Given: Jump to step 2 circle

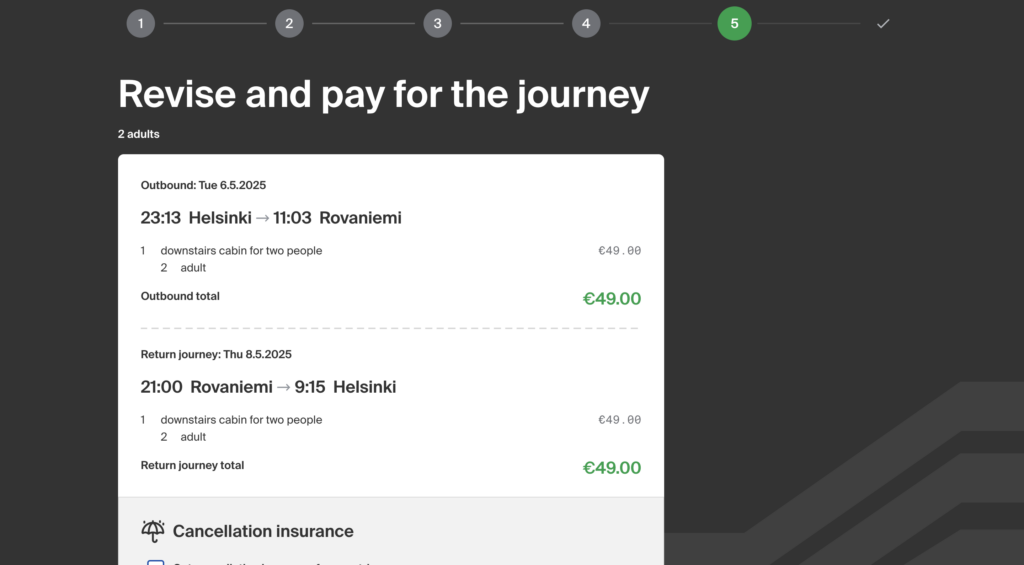Looking at the screenshot, I should point(289,24).
